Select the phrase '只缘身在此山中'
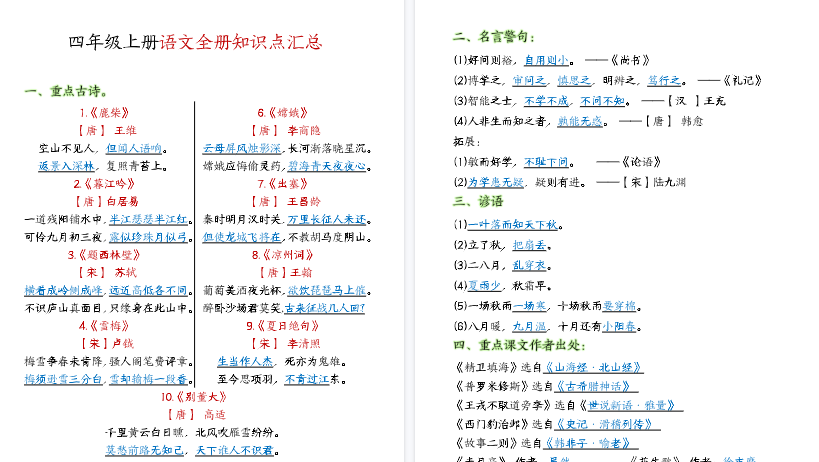819x462 pixels. click(148, 308)
